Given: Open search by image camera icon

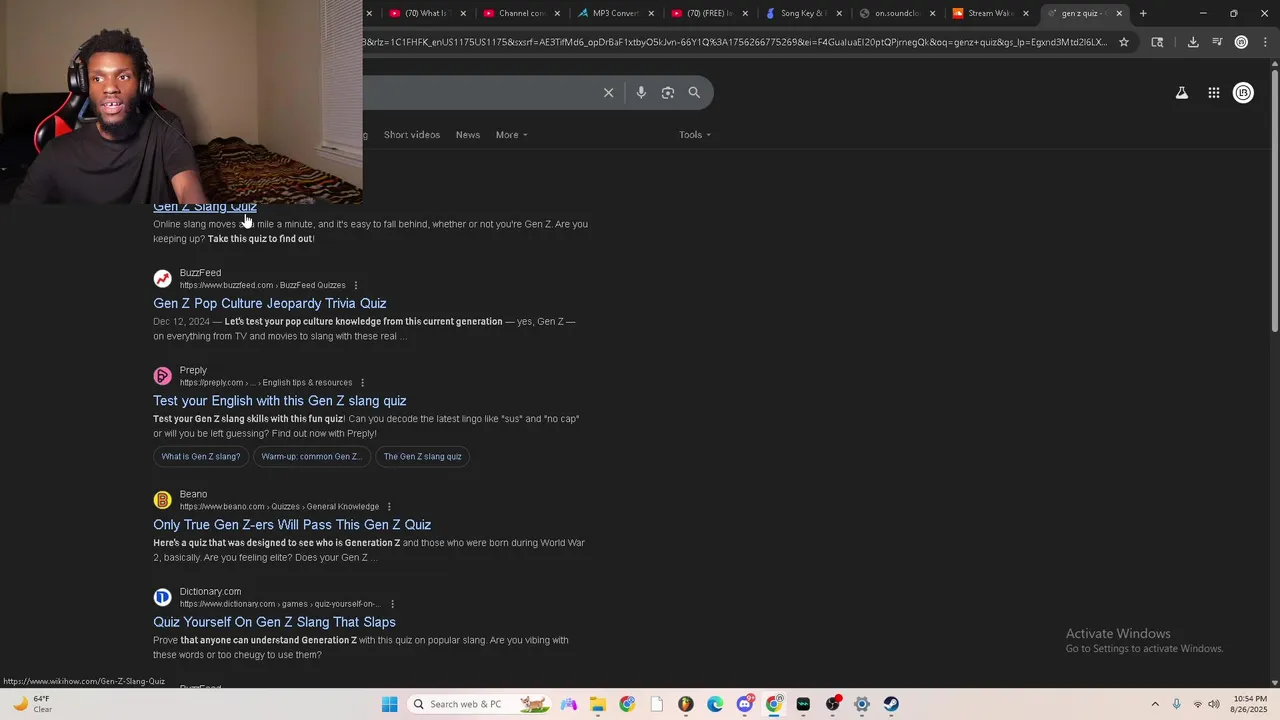Looking at the screenshot, I should [668, 92].
